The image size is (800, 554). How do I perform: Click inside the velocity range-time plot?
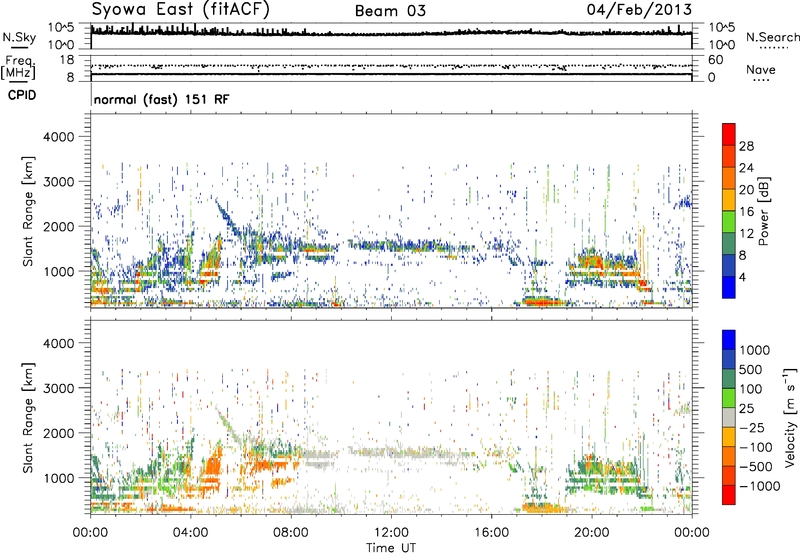391,417
